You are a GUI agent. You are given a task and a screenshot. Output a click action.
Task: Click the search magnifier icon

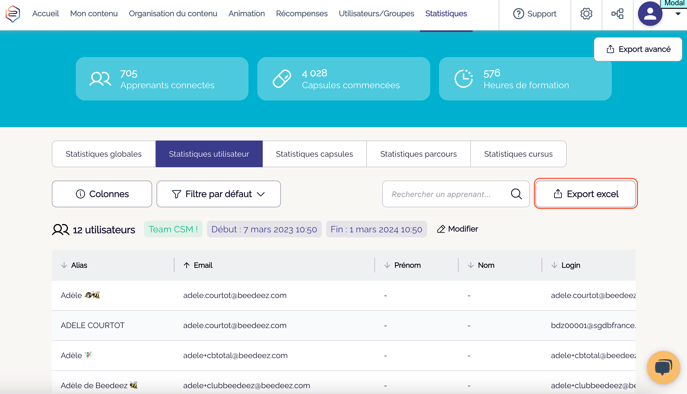516,194
